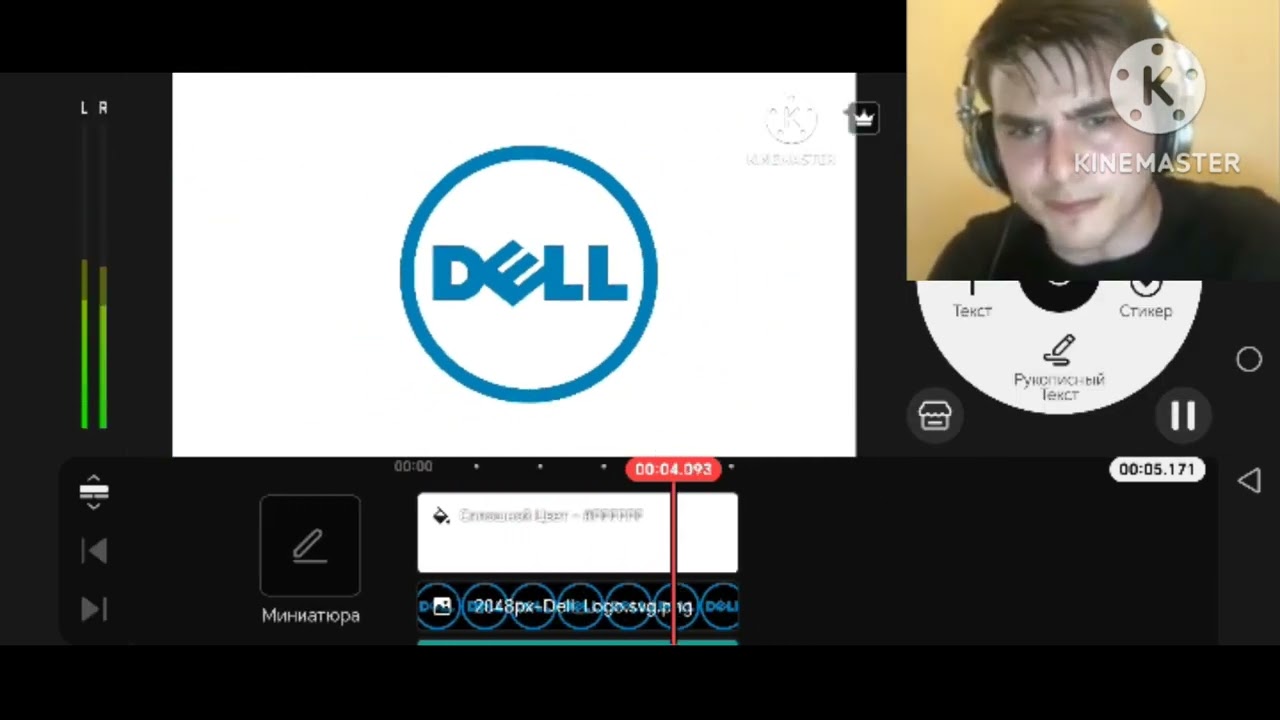
Task: Click the red playhead time 00:04.093
Action: [673, 469]
